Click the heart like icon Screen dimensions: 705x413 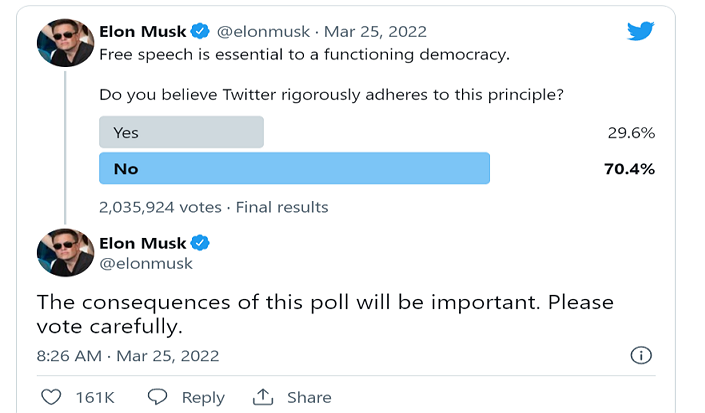point(51,397)
